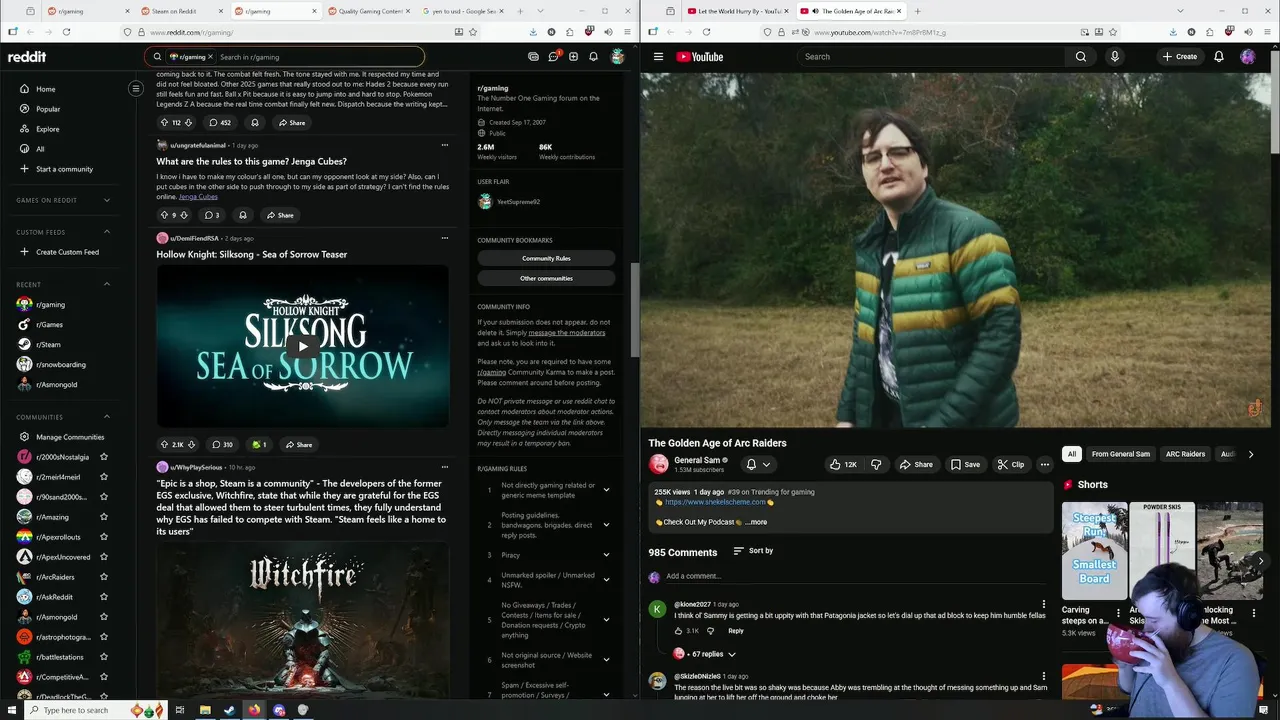Viewport: 1280px width, 720px height.
Task: Open more actions for the video
Action: point(1044,464)
